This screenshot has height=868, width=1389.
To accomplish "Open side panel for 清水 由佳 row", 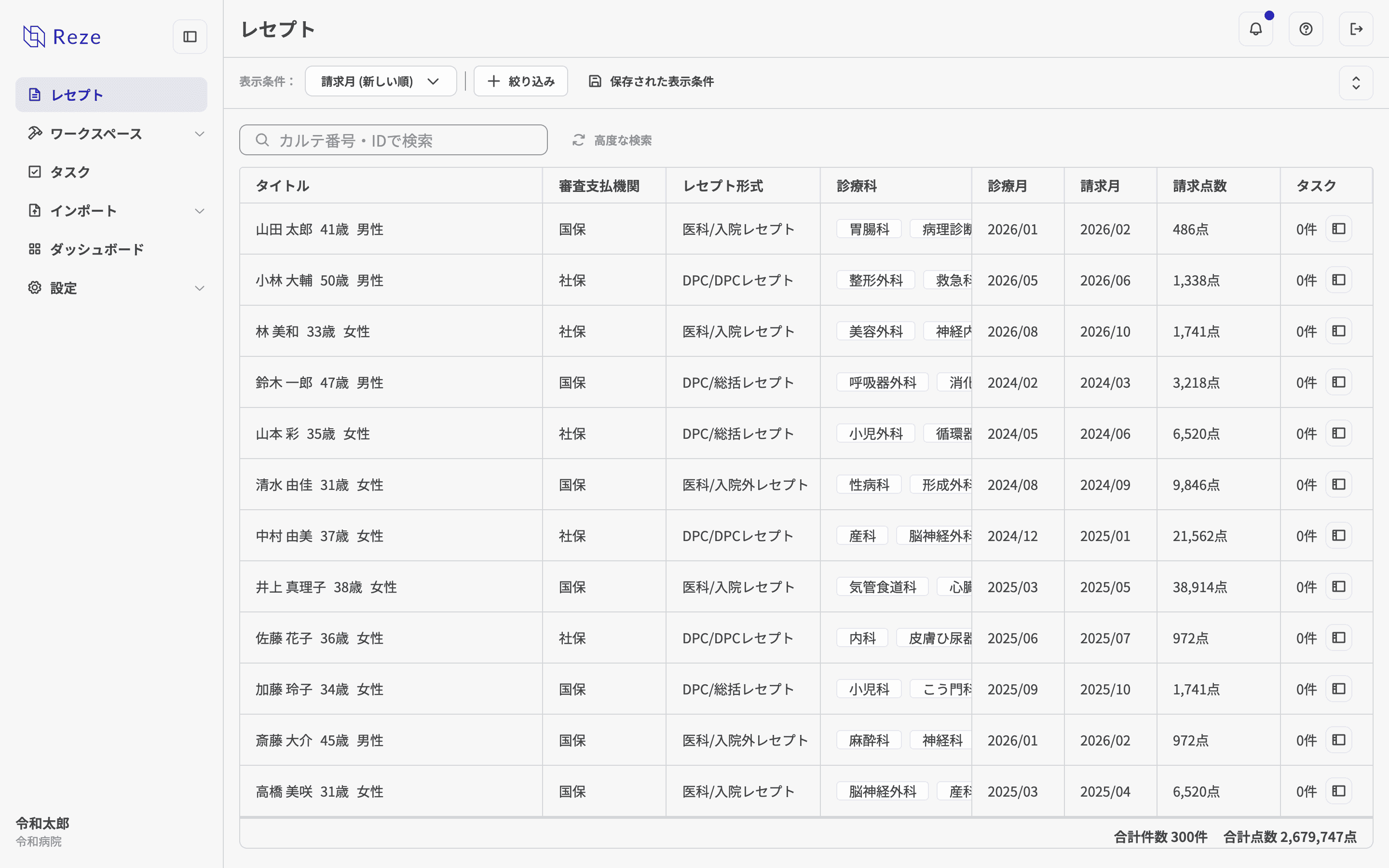I will [x=1338, y=485].
